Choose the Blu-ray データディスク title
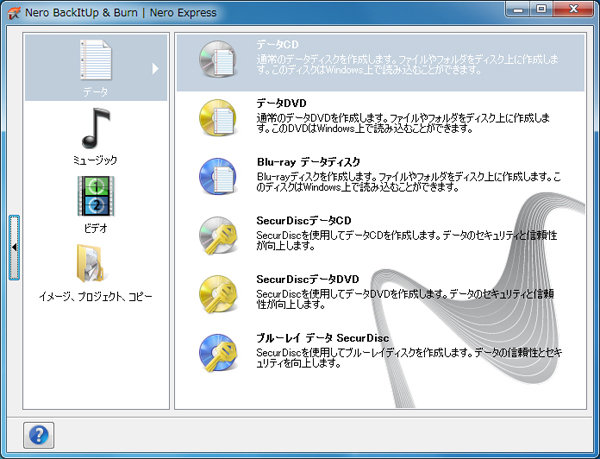Screen dimensions: 600x459 (308, 162)
